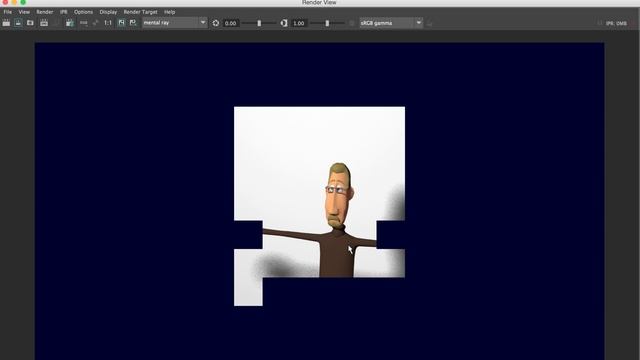Open the IPR menu
640x360 pixels.
(63, 12)
